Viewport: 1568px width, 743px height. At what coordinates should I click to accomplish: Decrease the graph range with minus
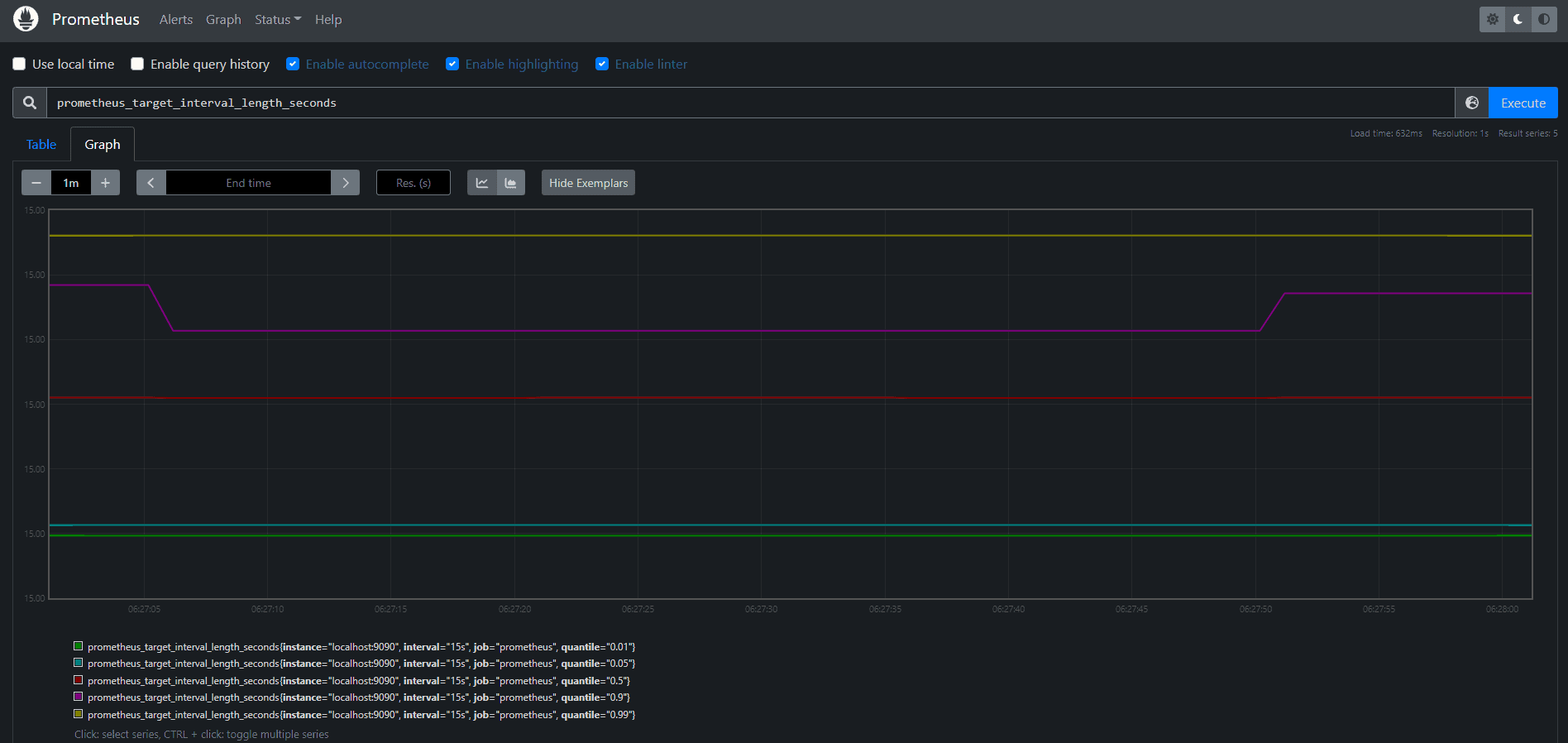(36, 183)
